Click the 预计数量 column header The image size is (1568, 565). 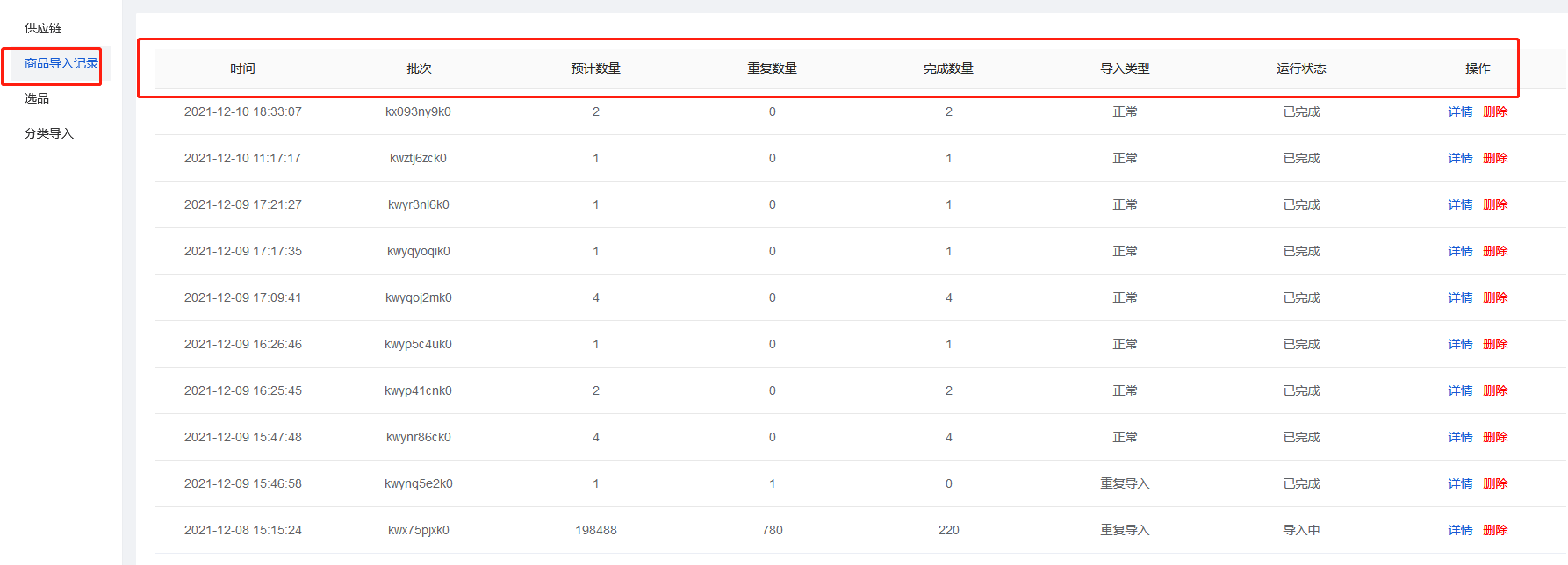click(x=595, y=68)
